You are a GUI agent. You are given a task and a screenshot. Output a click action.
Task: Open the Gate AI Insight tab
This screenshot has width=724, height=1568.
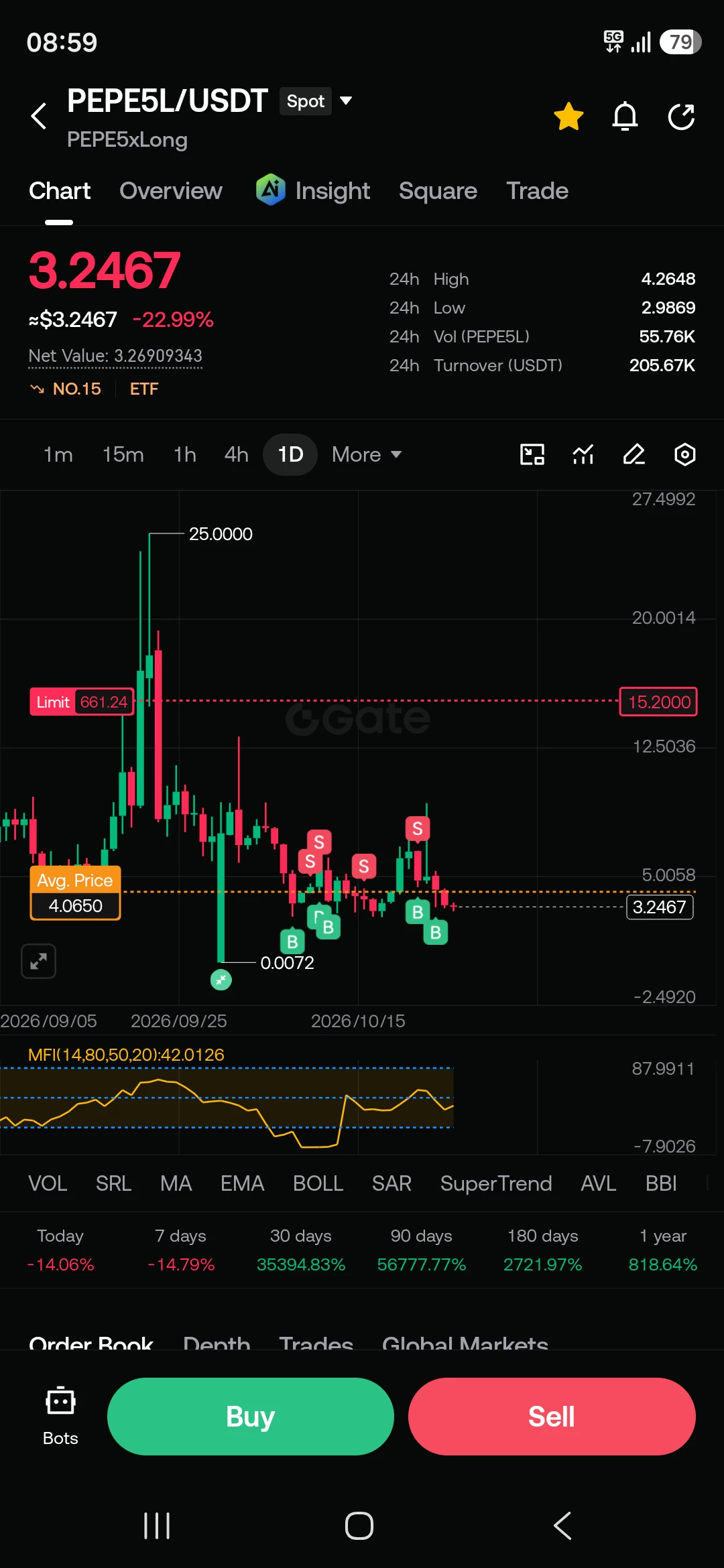(313, 190)
